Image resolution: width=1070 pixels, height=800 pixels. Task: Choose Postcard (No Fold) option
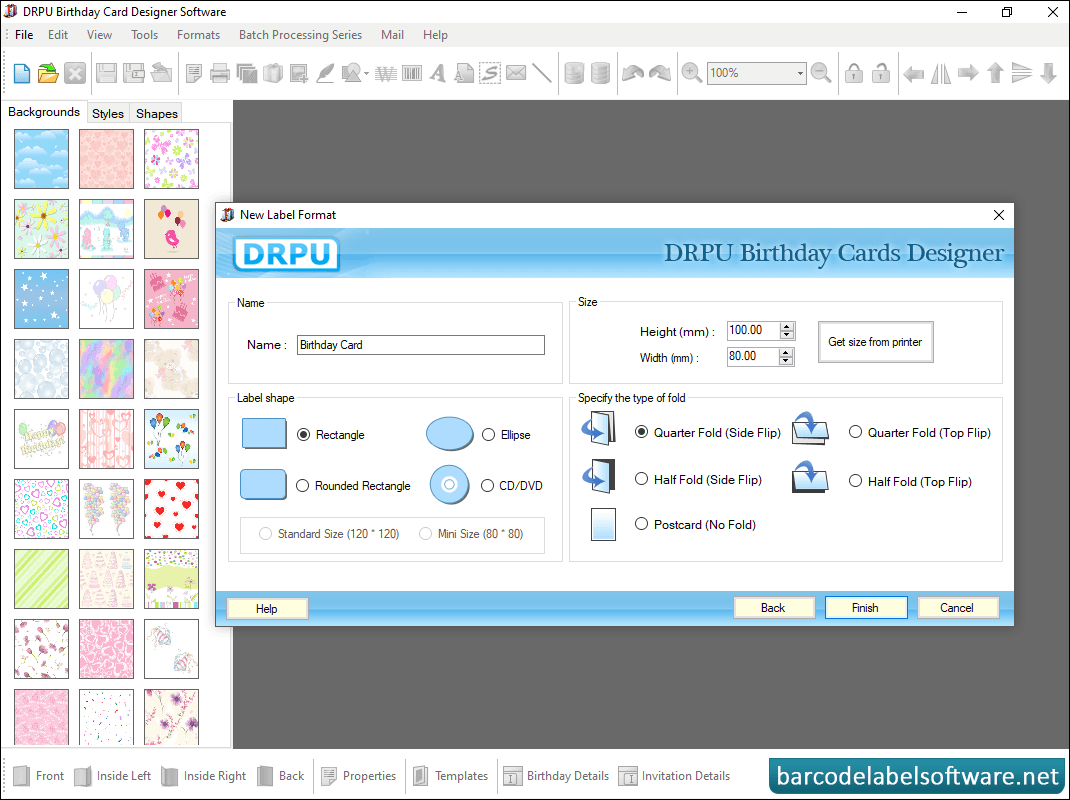(x=641, y=524)
